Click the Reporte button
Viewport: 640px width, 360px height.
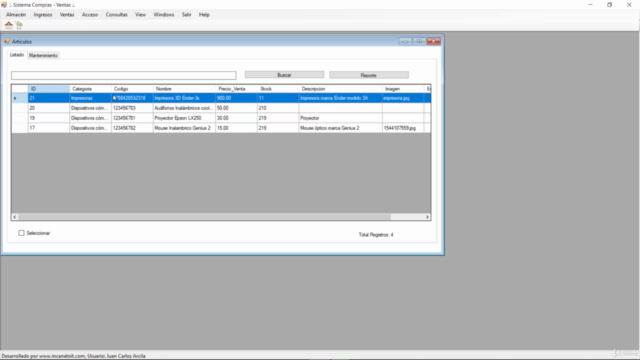click(369, 75)
